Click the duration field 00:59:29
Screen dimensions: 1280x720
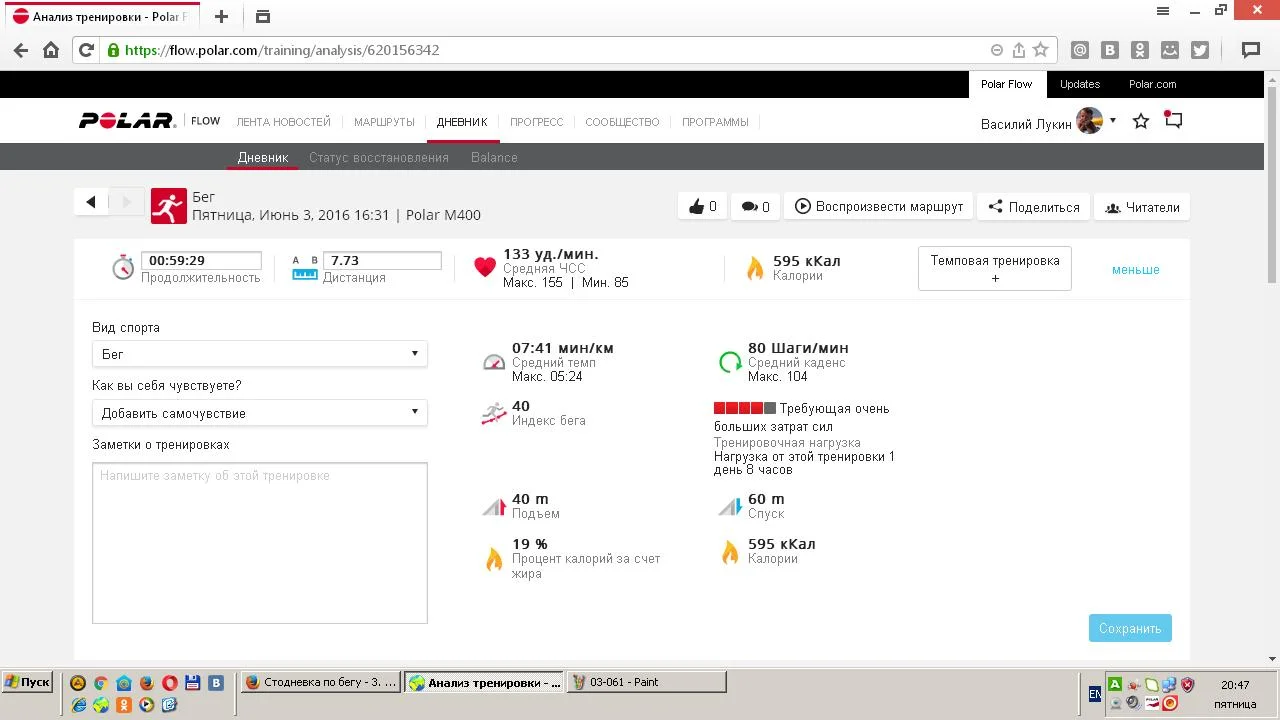point(201,260)
